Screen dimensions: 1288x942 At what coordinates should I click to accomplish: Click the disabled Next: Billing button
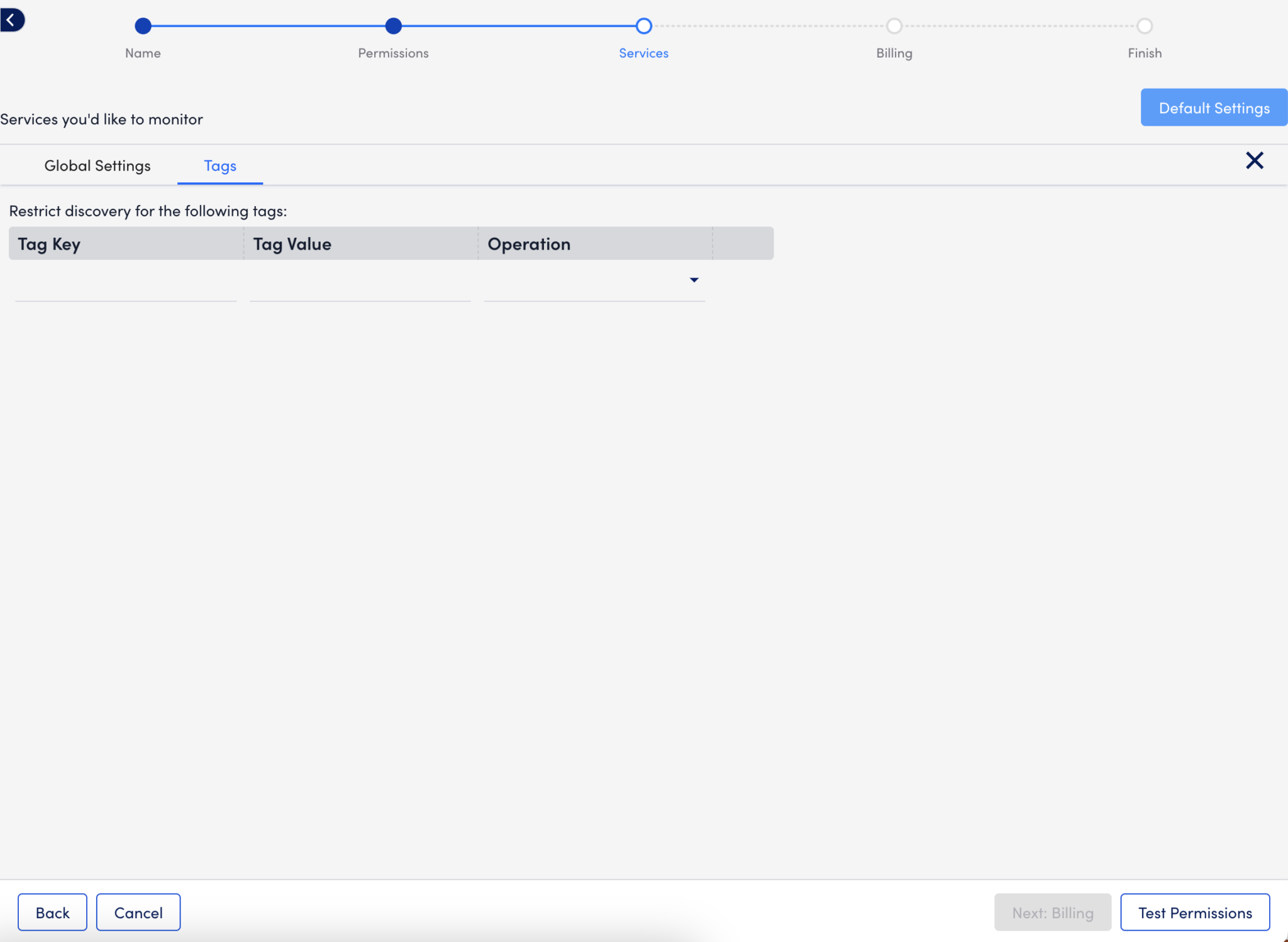click(1052, 912)
